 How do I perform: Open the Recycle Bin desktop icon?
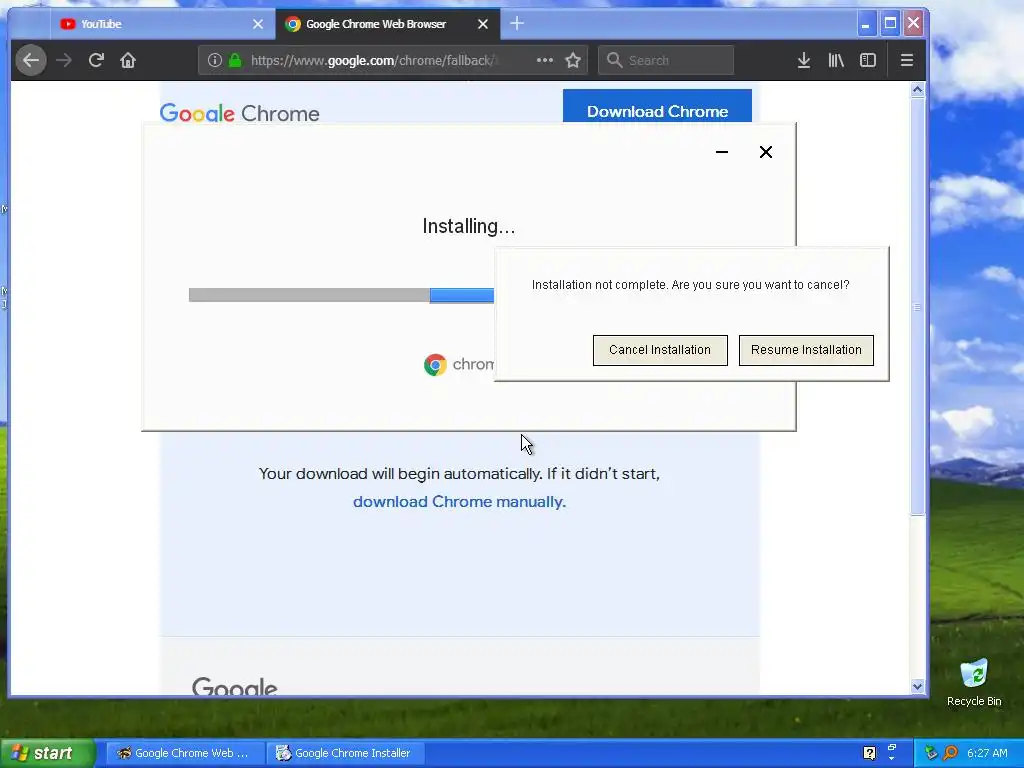coord(974,683)
